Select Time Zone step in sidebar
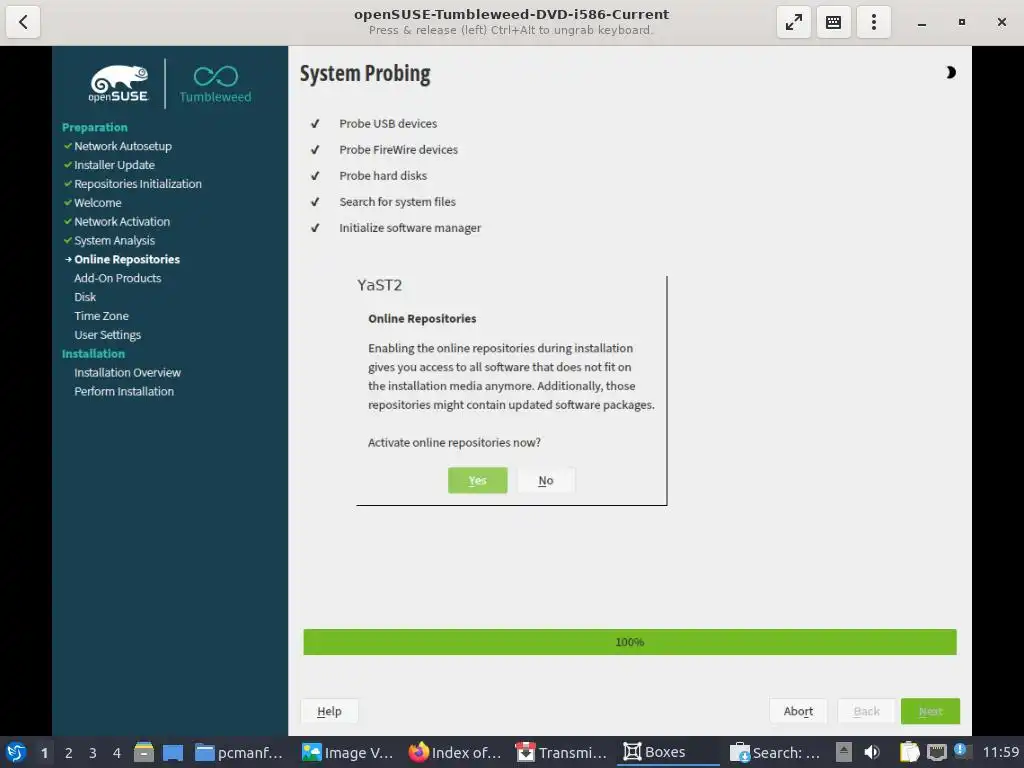The image size is (1024, 768). pos(101,316)
